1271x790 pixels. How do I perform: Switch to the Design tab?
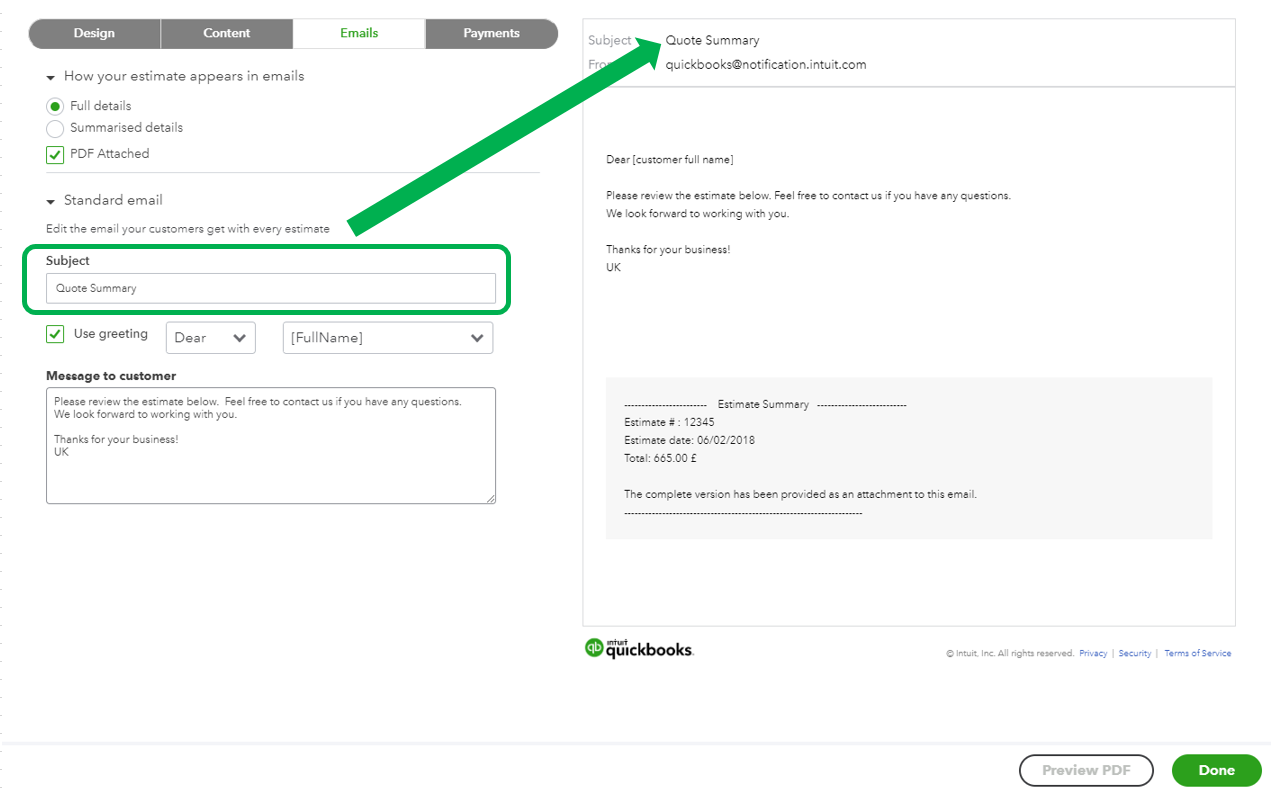pyautogui.click(x=94, y=33)
